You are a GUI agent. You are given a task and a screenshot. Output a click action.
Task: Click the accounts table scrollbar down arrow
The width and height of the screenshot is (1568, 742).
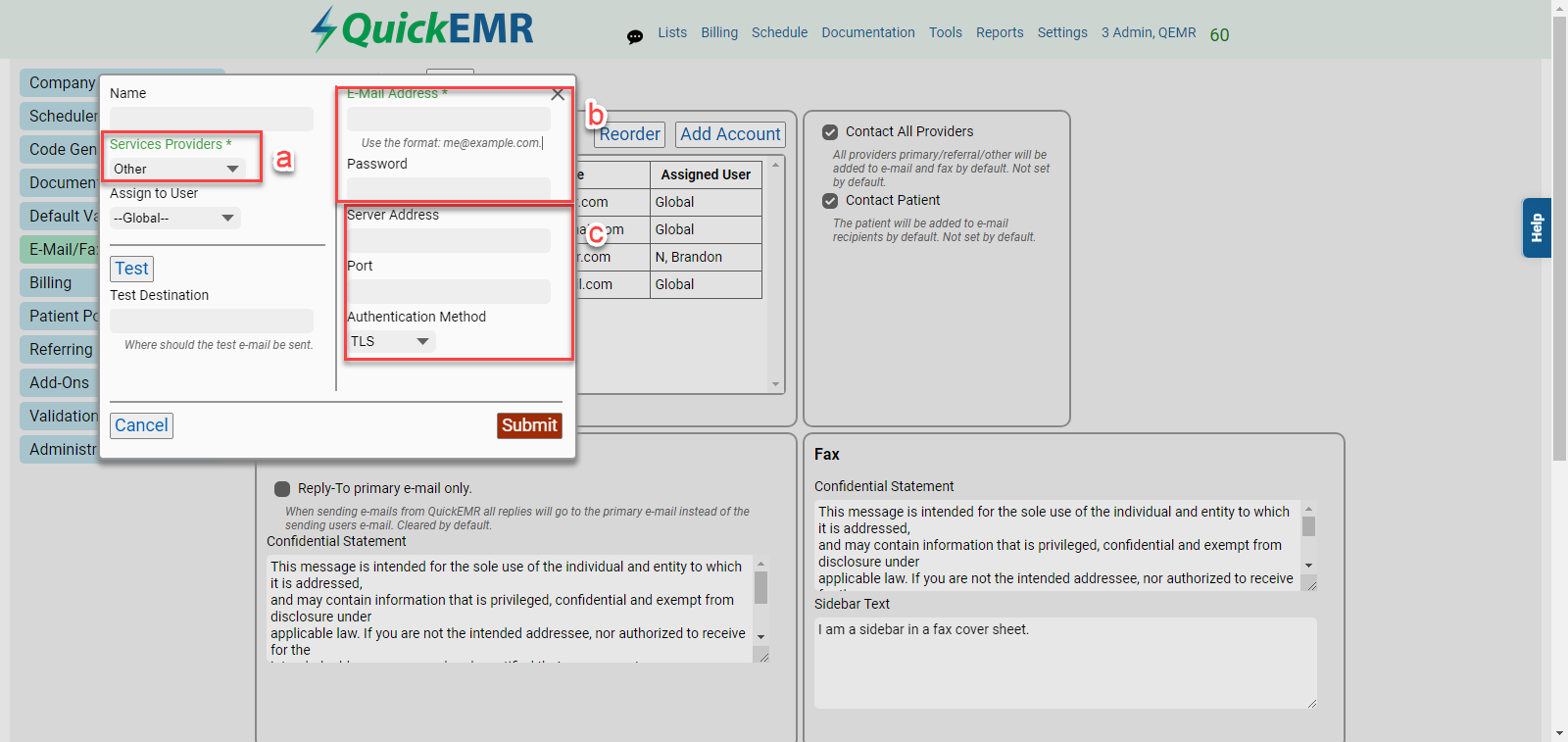[x=776, y=384]
